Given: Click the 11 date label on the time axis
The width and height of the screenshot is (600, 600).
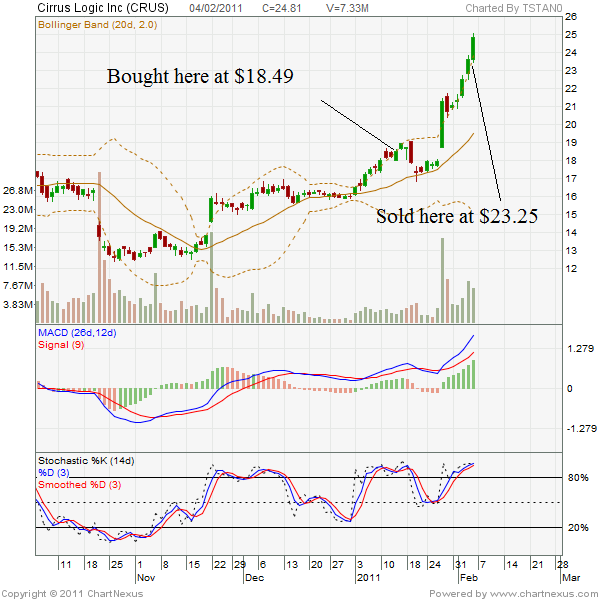Looking at the screenshot, I should coord(66,564).
